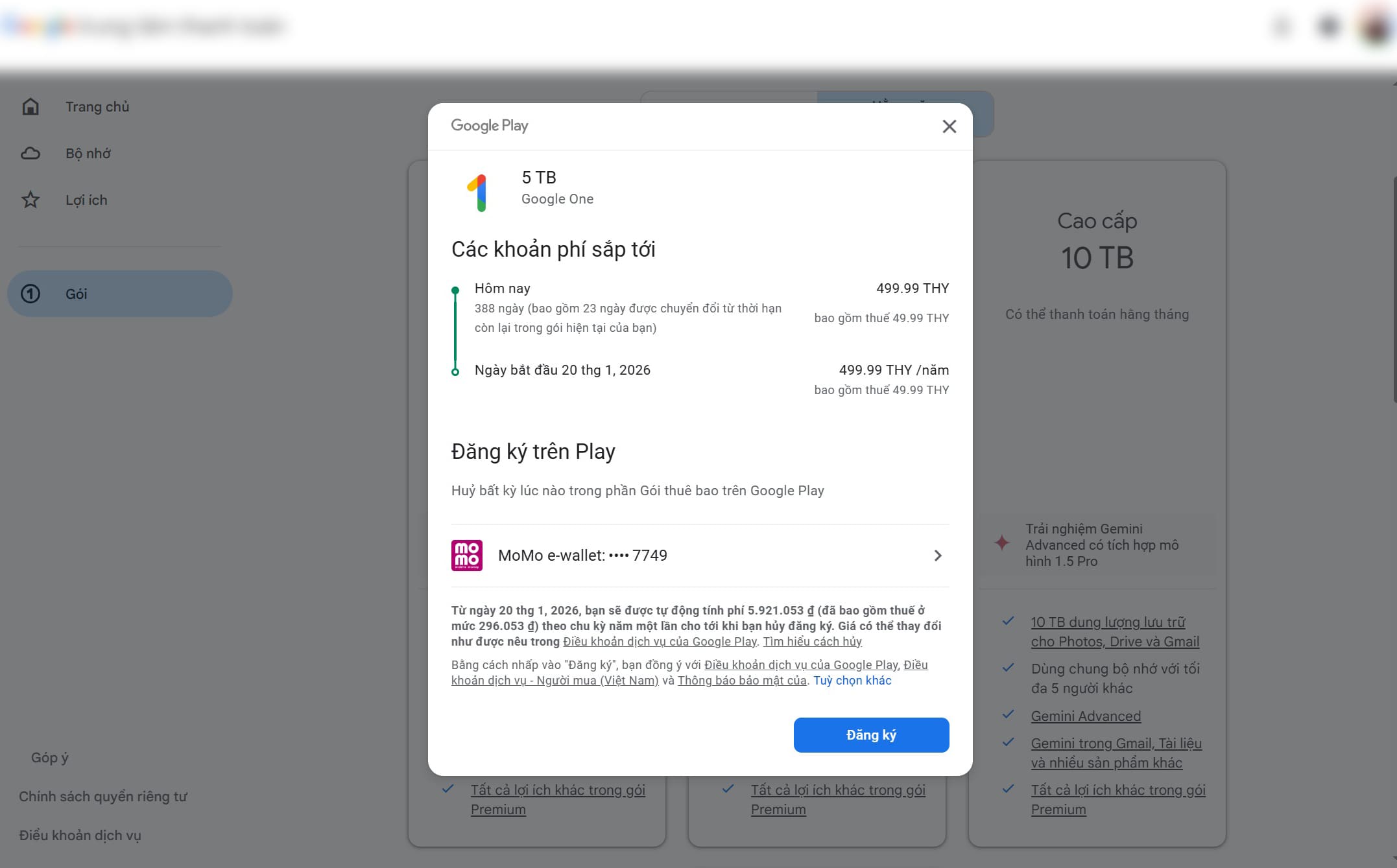
Task: Click the Đăng ký subscribe button
Action: click(871, 735)
